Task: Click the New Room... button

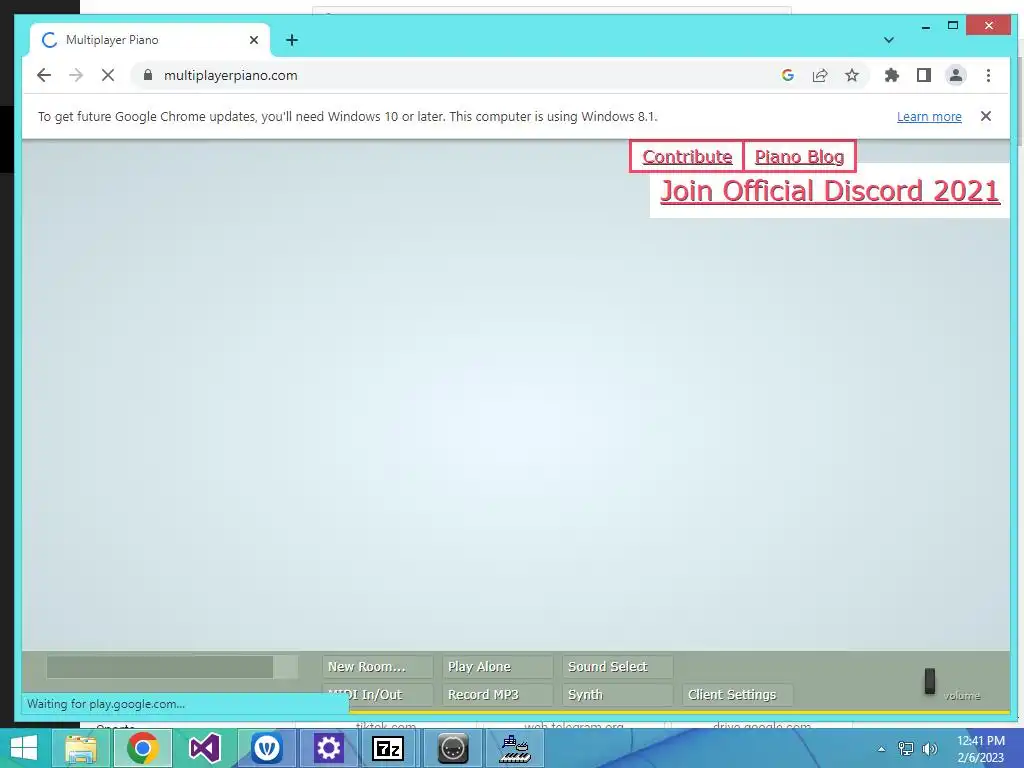Action: (377, 667)
